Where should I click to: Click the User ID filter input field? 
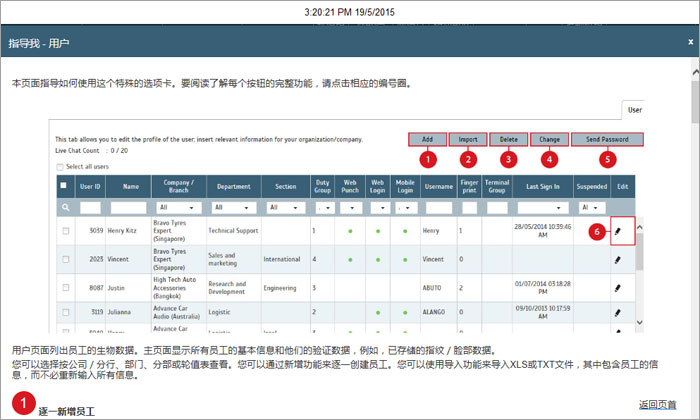pos(91,207)
